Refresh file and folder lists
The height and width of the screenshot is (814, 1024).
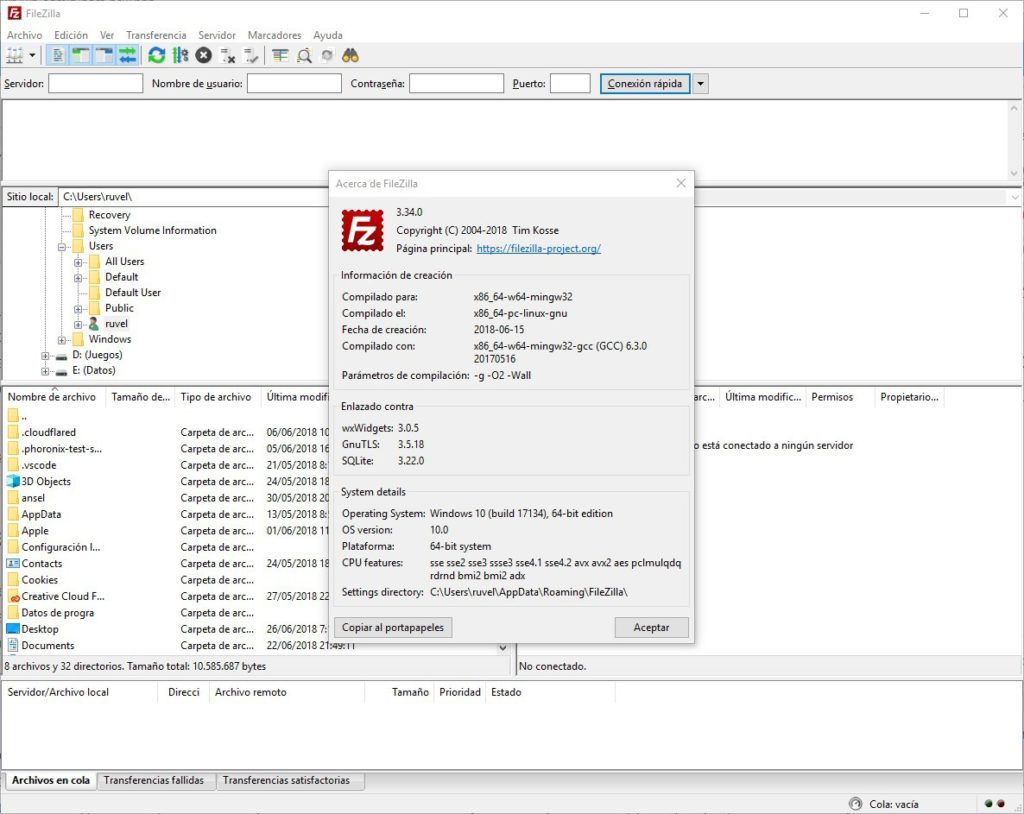pos(156,56)
